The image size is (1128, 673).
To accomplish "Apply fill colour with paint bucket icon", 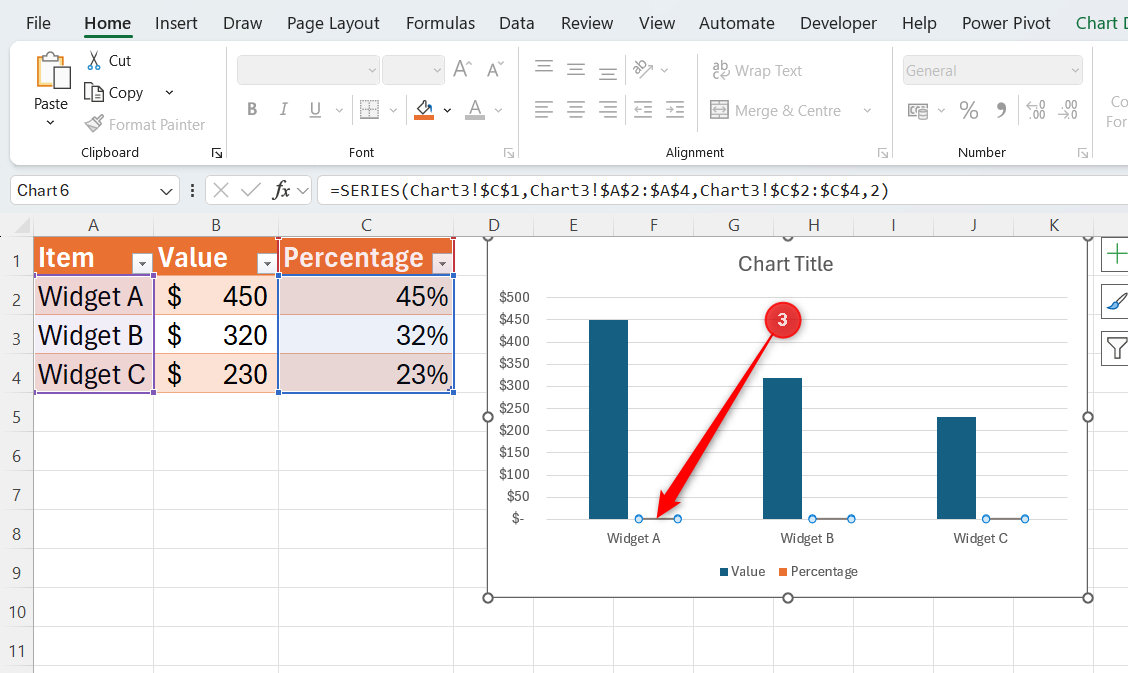I will [424, 109].
